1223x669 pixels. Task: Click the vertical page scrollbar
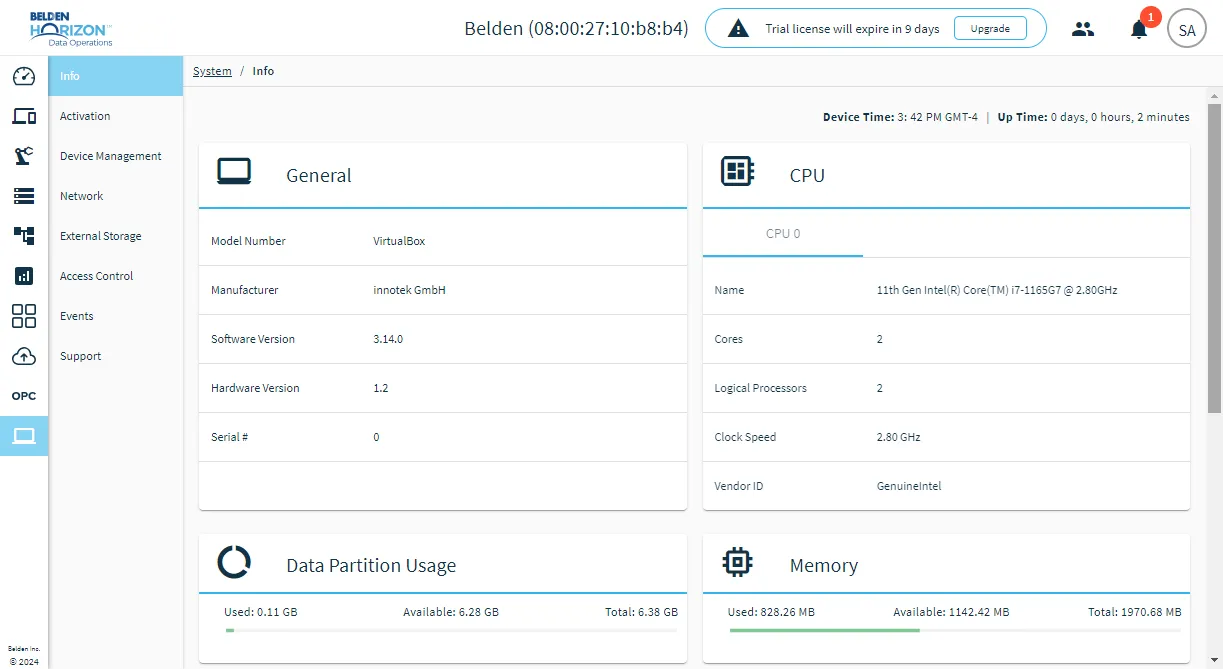[x=1214, y=258]
